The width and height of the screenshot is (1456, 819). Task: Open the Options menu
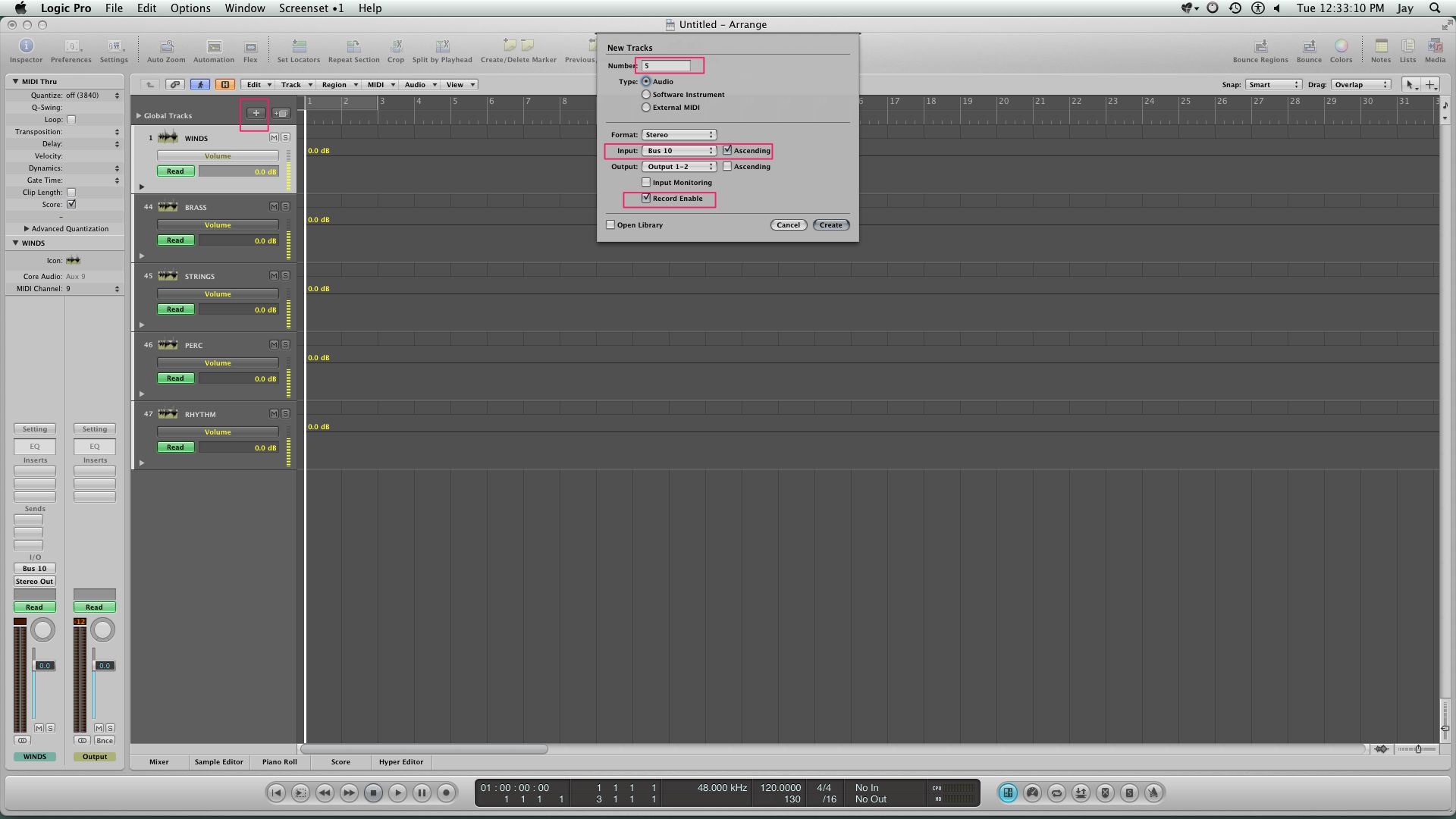(190, 8)
